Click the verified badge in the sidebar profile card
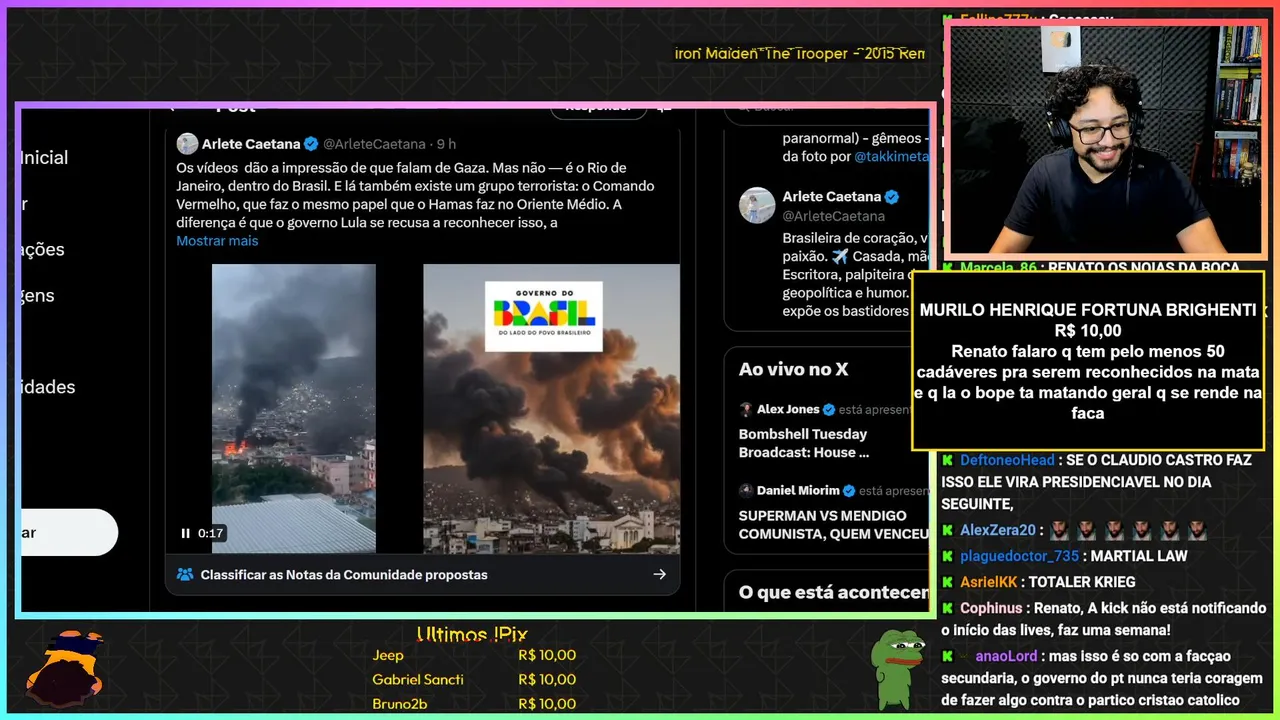This screenshot has height=720, width=1280. [892, 197]
